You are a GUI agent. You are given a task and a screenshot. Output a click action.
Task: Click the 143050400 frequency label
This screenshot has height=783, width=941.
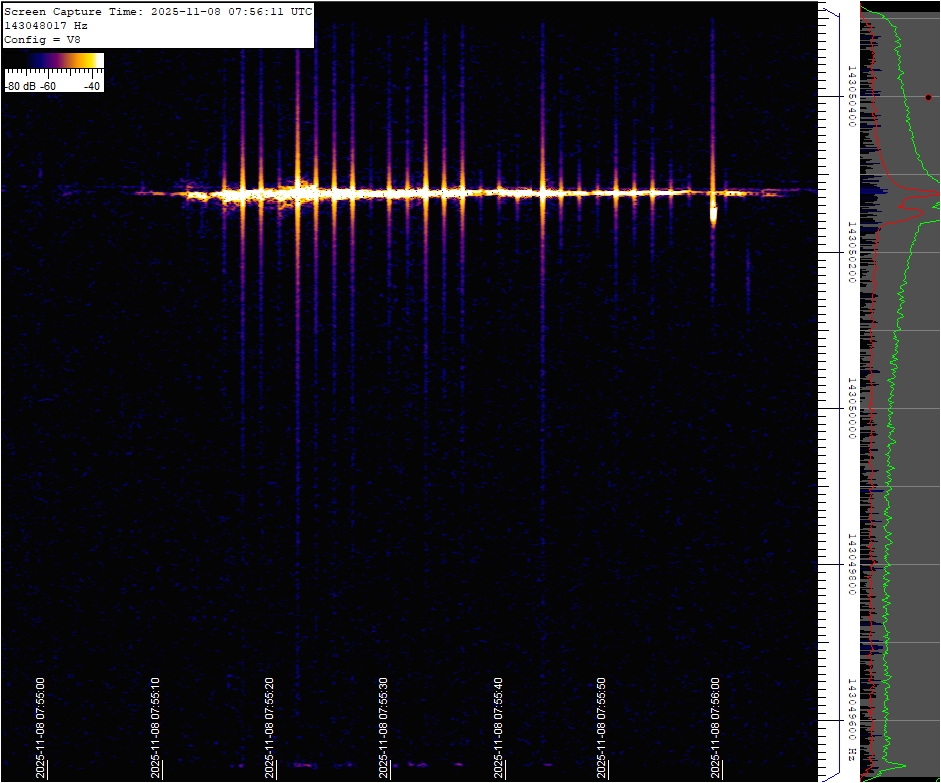850,96
